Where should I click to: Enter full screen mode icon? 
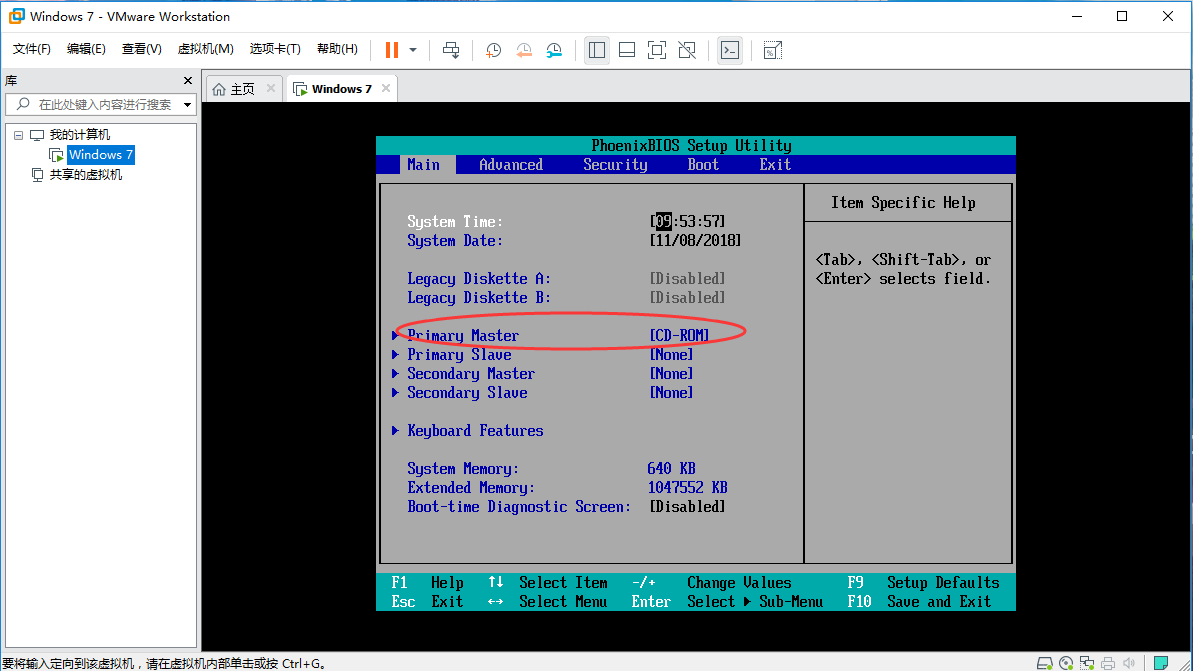(657, 50)
